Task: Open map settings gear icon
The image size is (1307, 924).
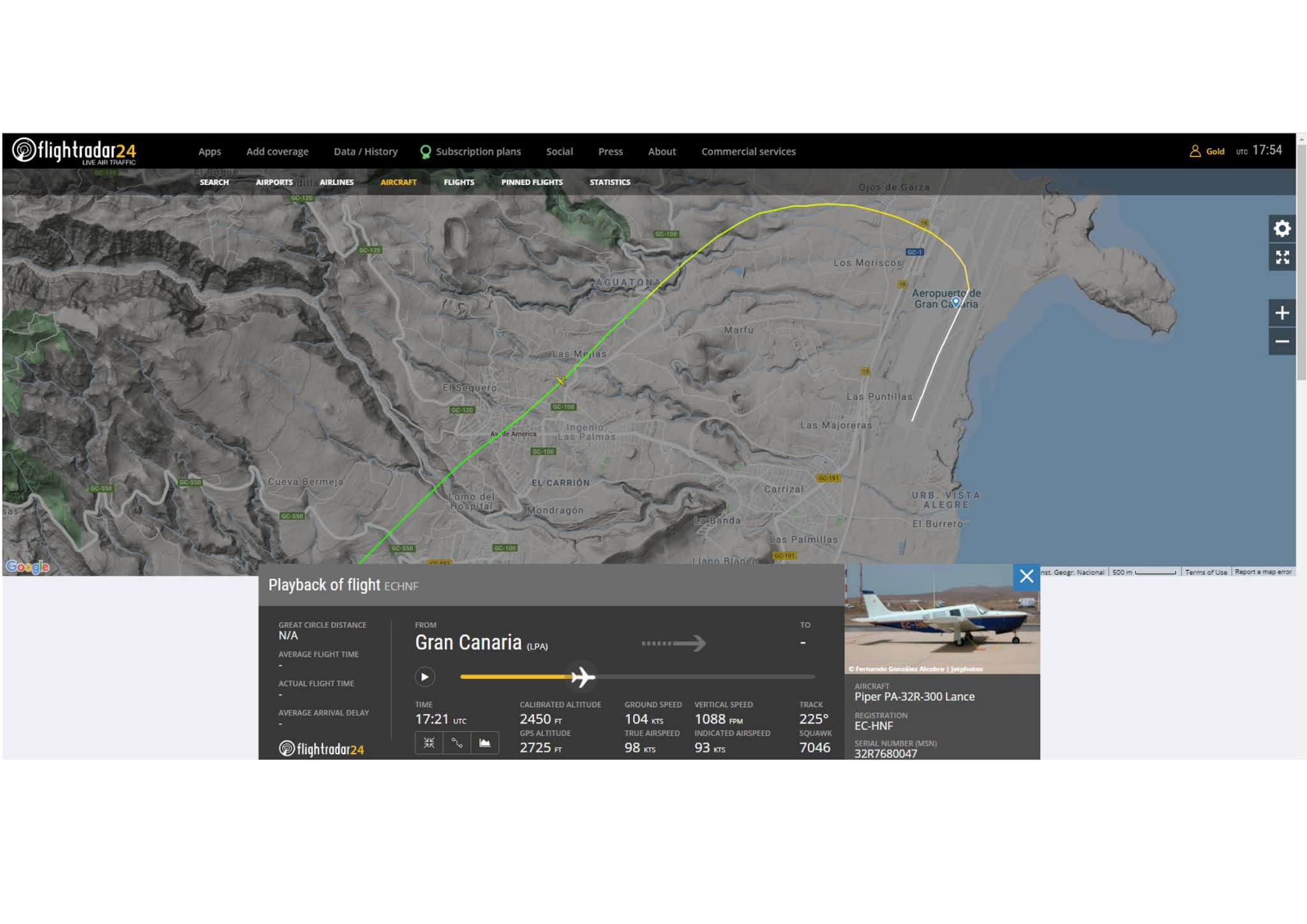Action: pos(1281,228)
